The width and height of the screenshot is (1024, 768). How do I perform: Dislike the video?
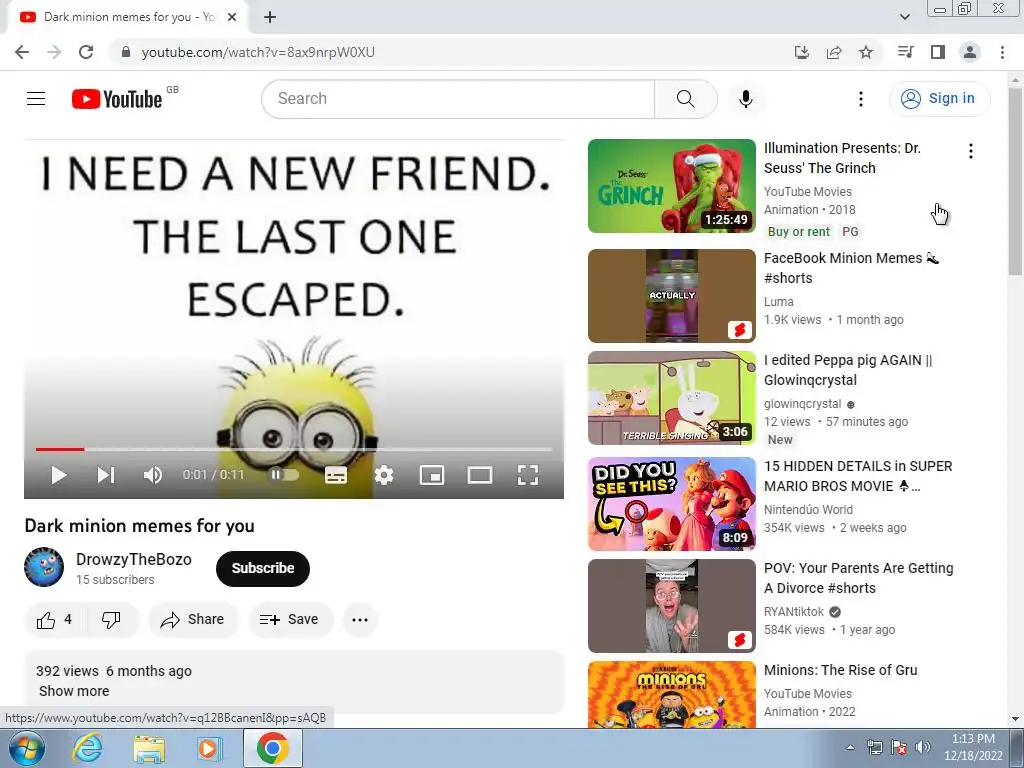coord(112,619)
